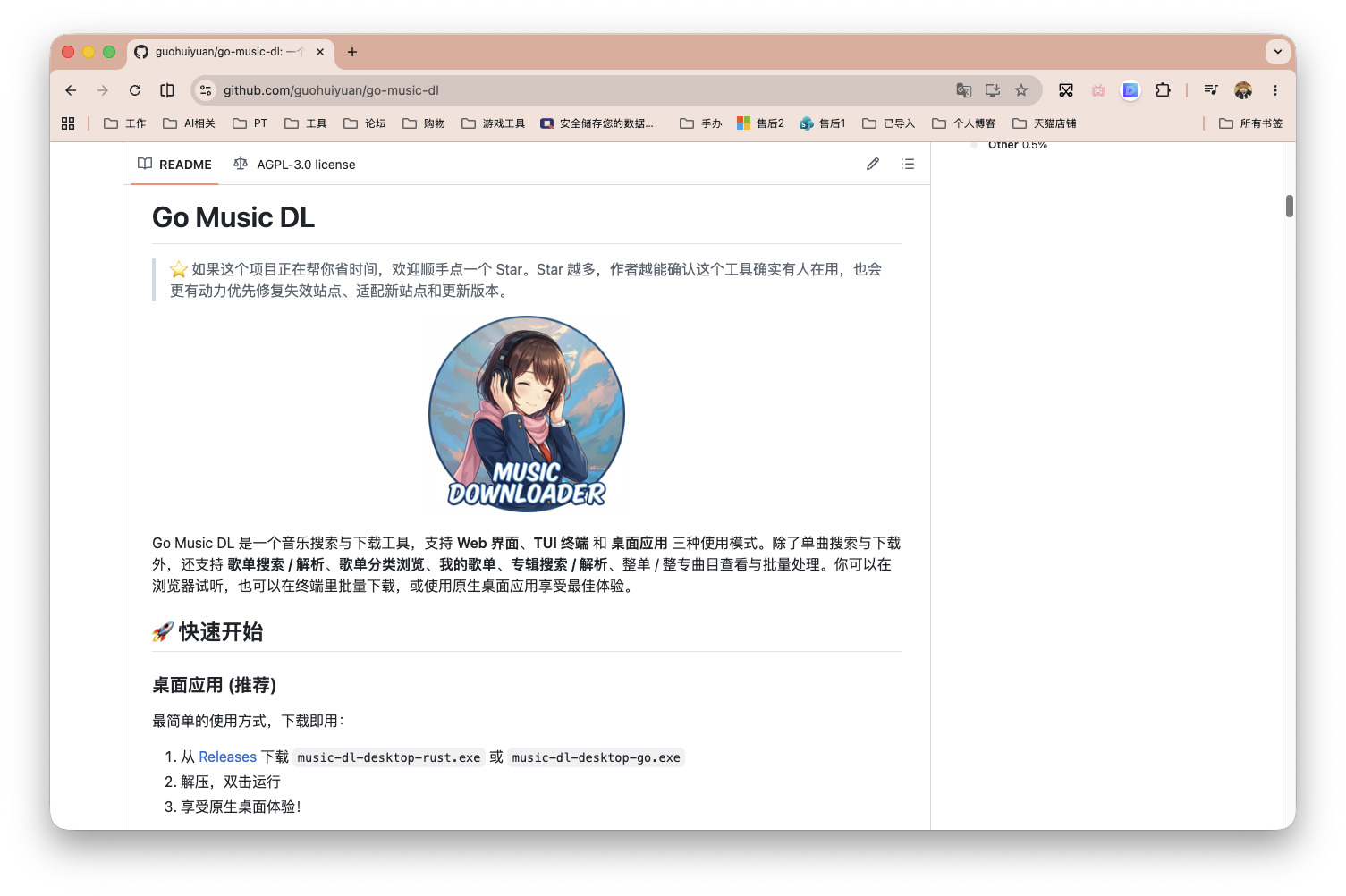Click the install app icon in address bar
The width and height of the screenshot is (1346, 896).
coord(993,90)
